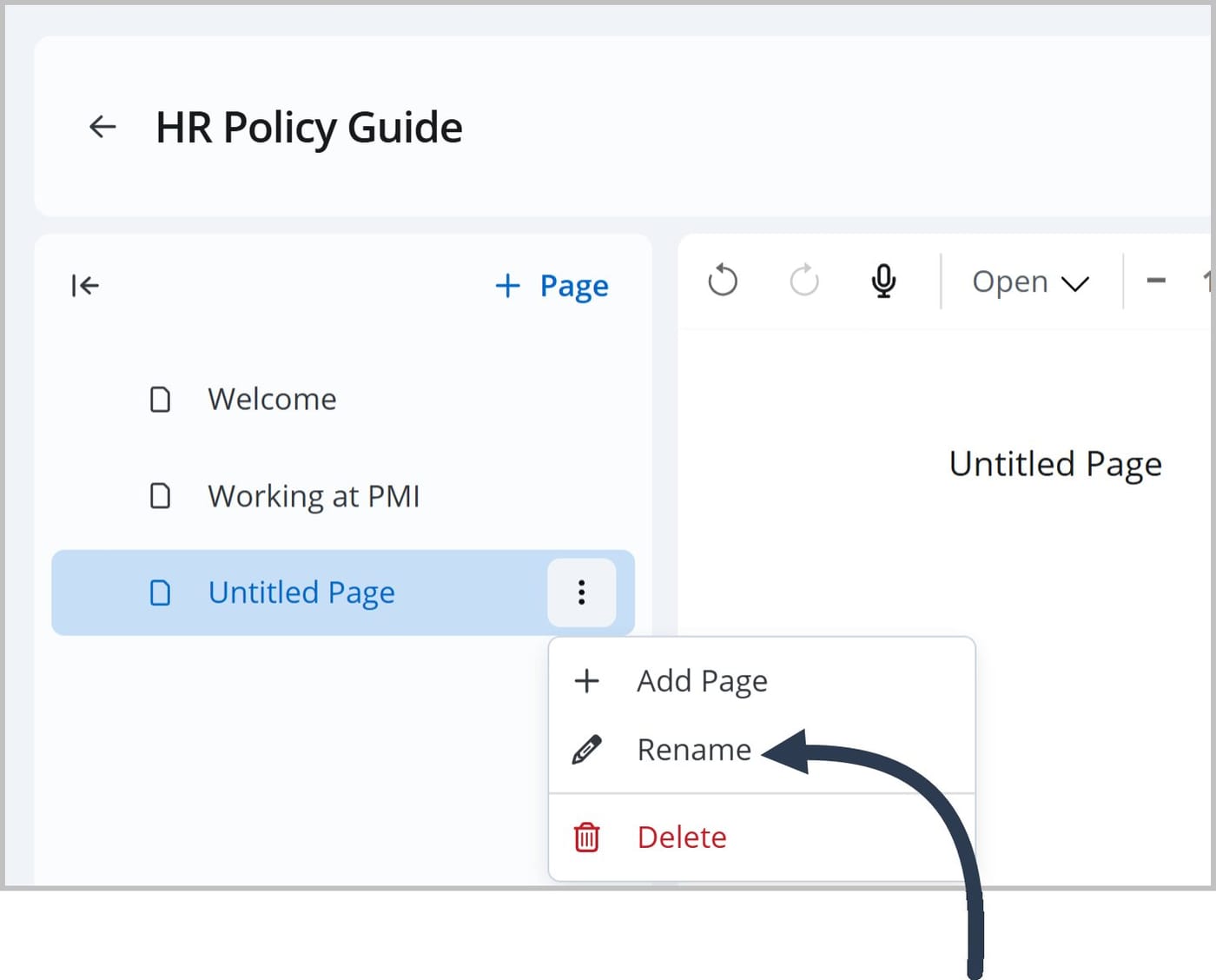Click the undo icon in toolbar
Screen dimensions: 1216x980
(723, 281)
